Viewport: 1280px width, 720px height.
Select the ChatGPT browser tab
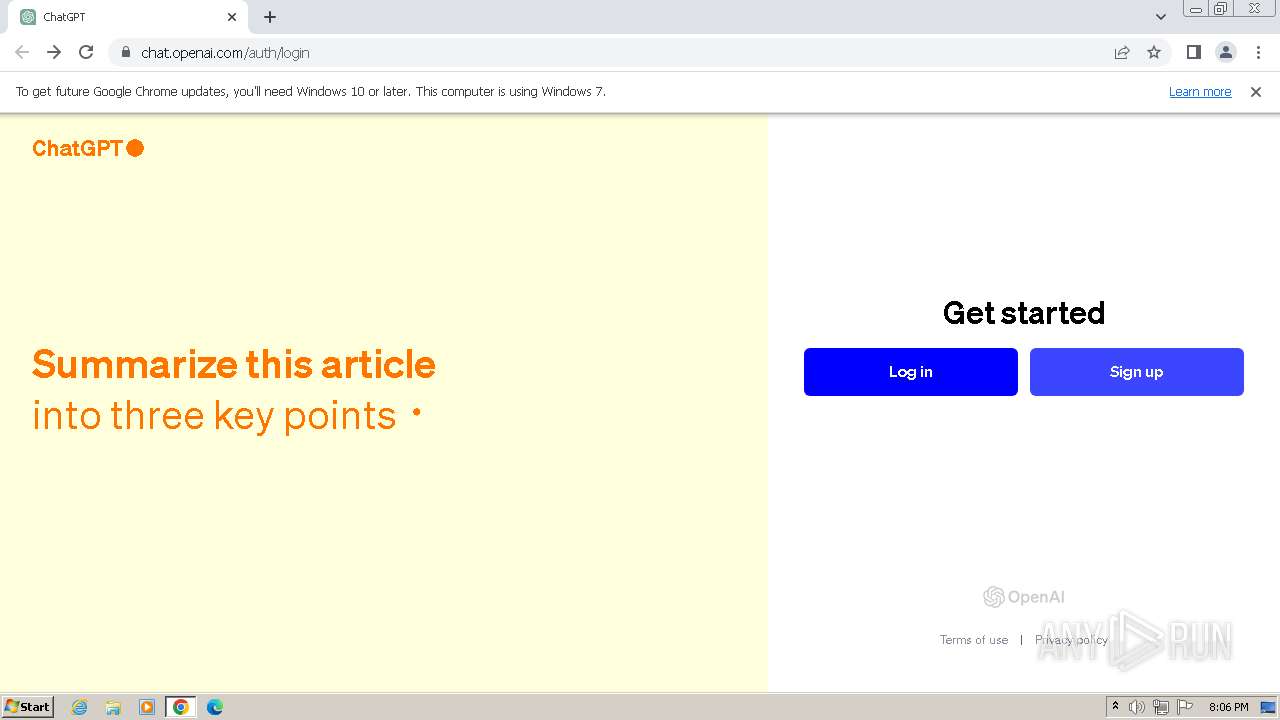128,17
